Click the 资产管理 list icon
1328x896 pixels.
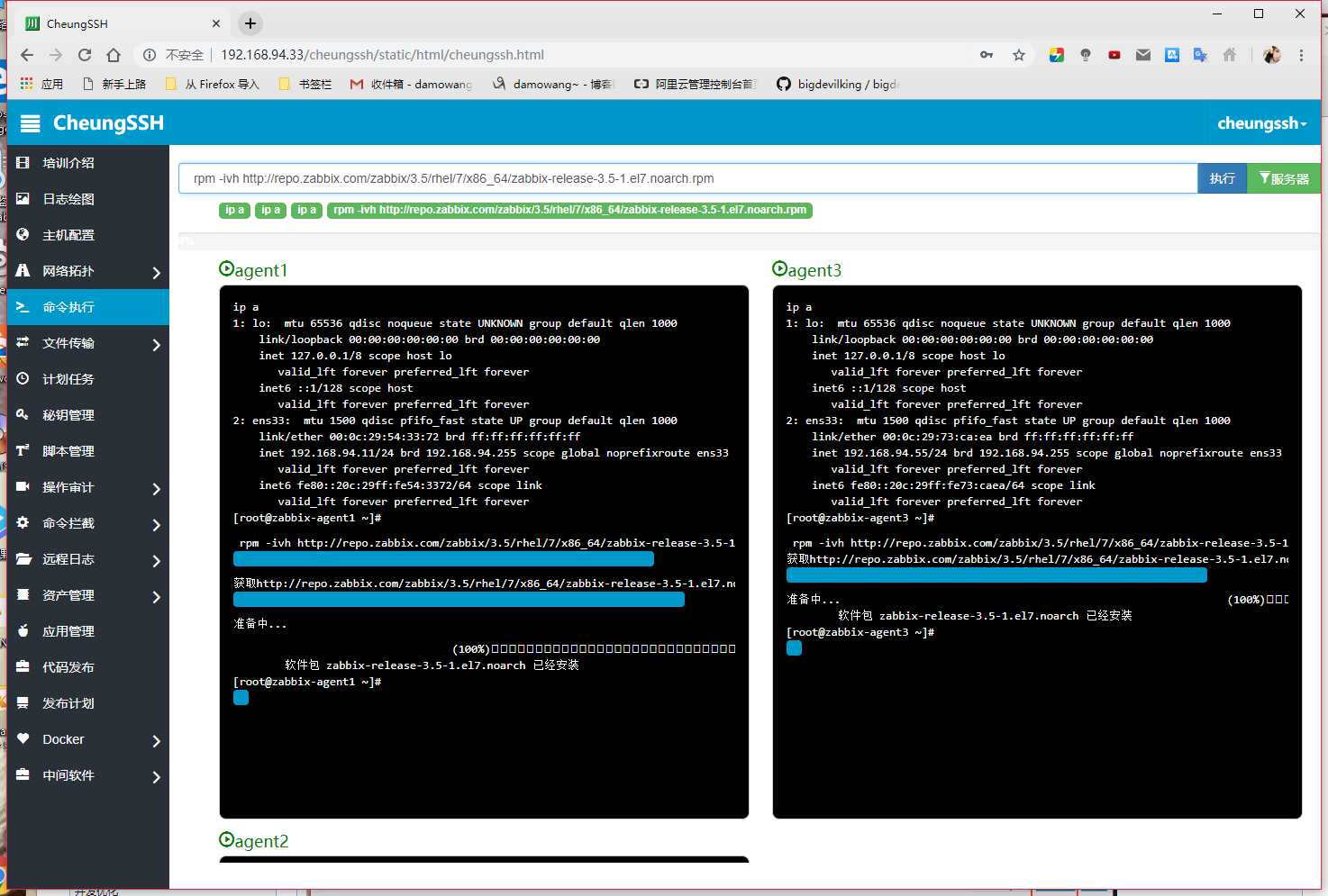[23, 594]
